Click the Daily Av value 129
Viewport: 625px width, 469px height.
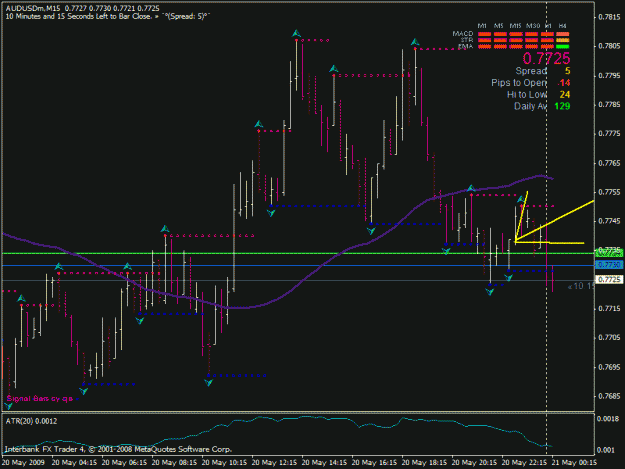tap(562, 106)
